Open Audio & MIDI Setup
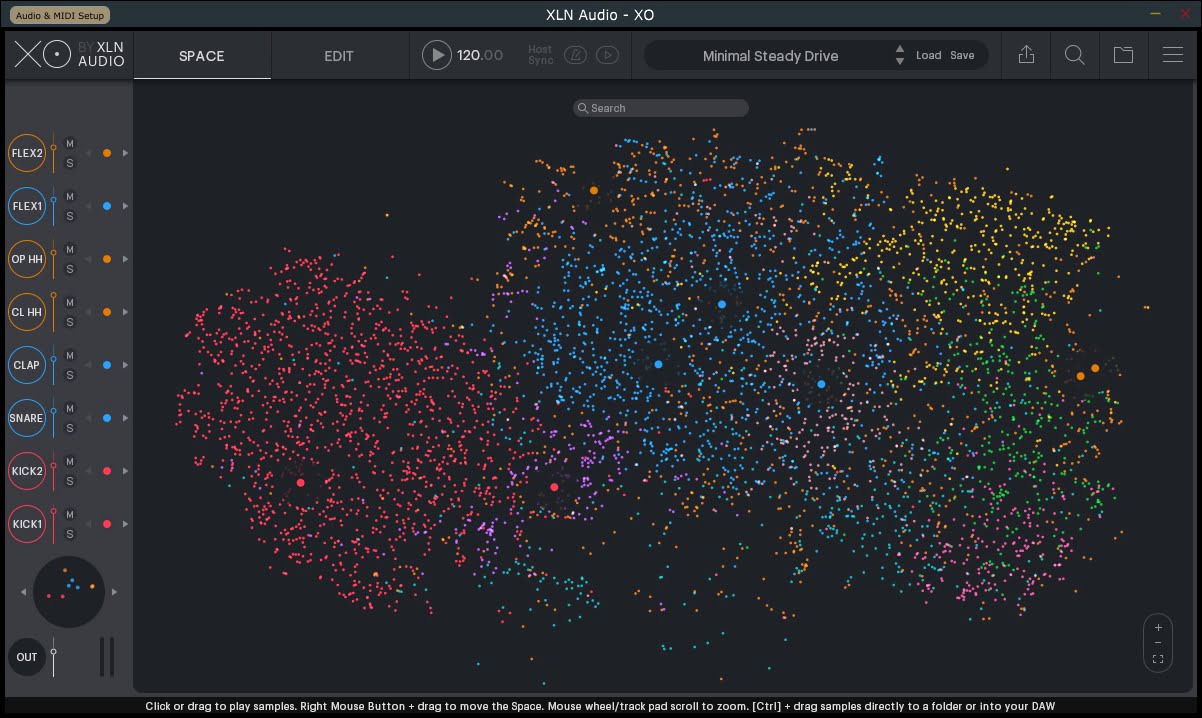Viewport: 1202px width, 718px height. pos(60,15)
